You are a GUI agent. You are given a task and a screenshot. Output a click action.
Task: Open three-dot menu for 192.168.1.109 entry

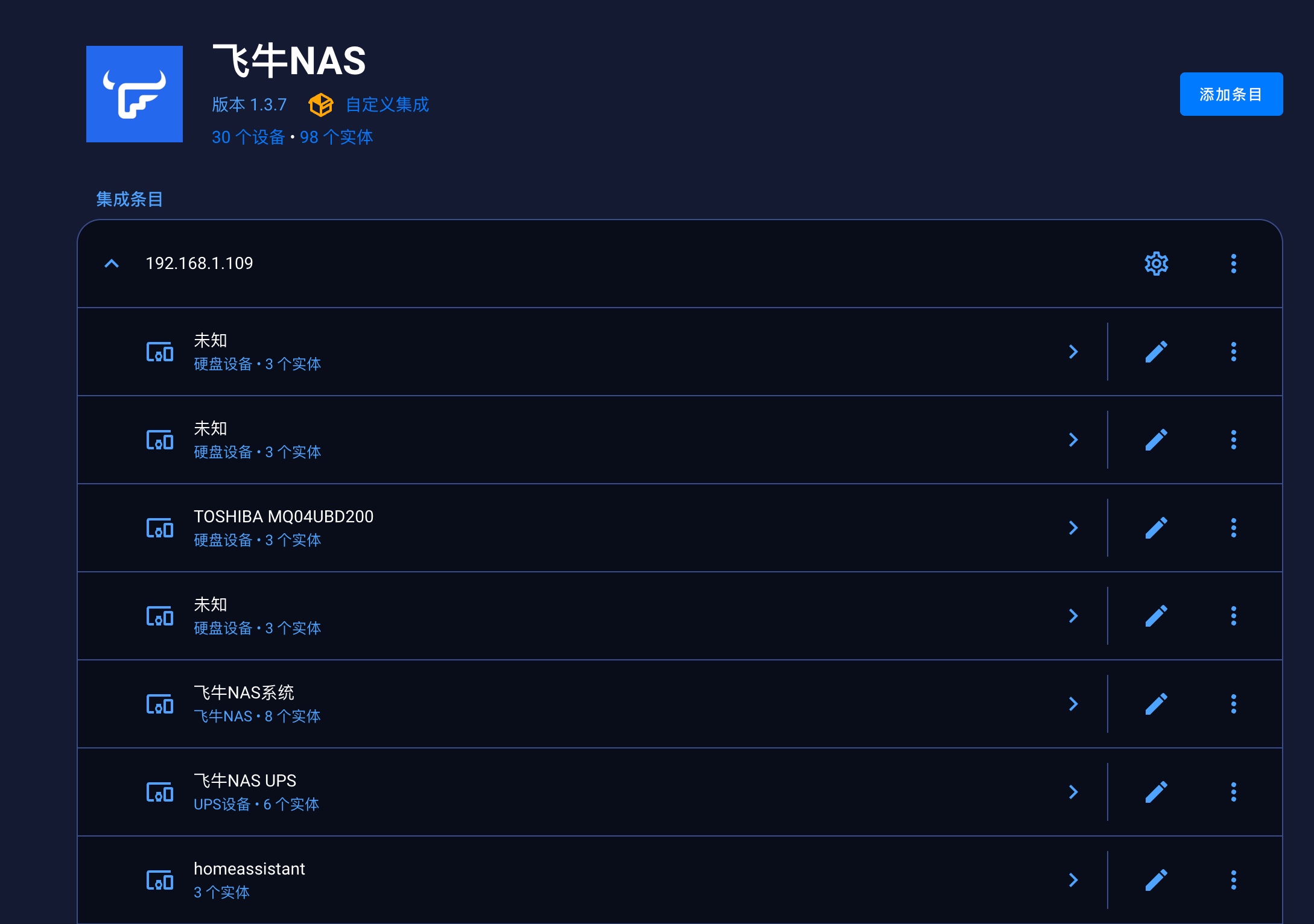1233,264
